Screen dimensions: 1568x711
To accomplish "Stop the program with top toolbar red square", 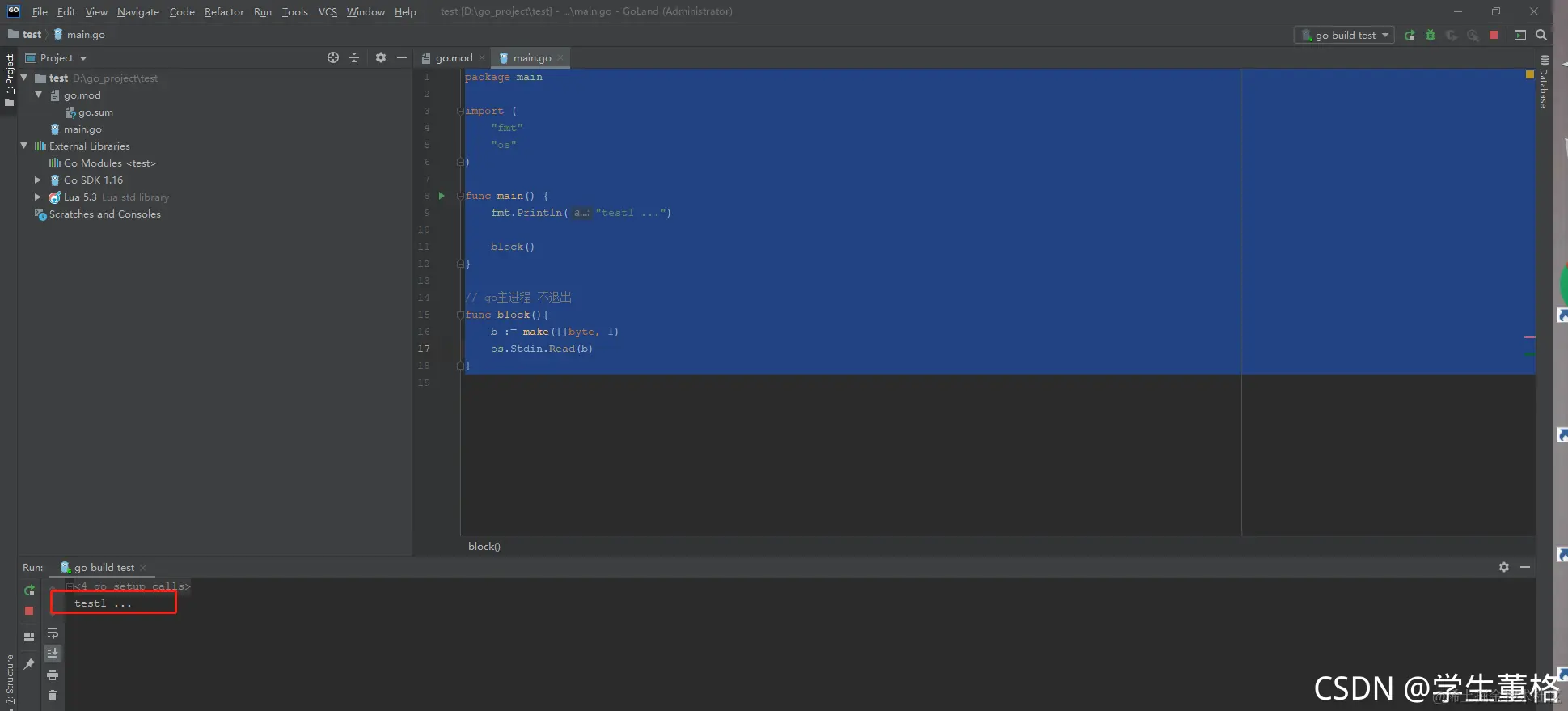I will [x=1494, y=35].
